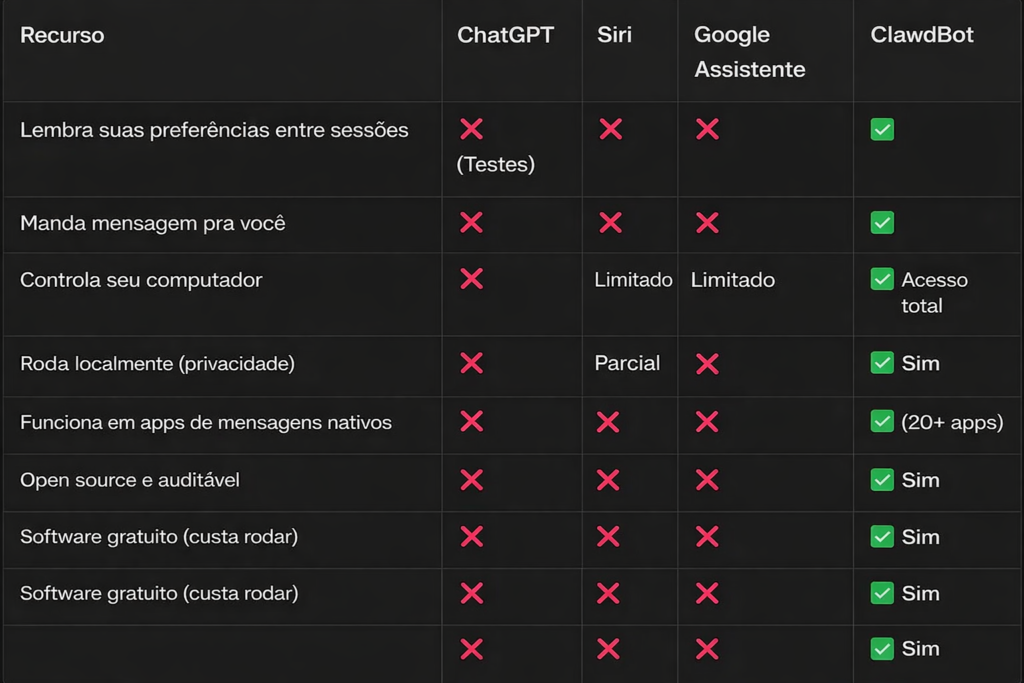Image resolution: width=1024 pixels, height=683 pixels.
Task: Click ClawdBot's green check for Lembra suas preferências
Action: pyautogui.click(x=882, y=130)
